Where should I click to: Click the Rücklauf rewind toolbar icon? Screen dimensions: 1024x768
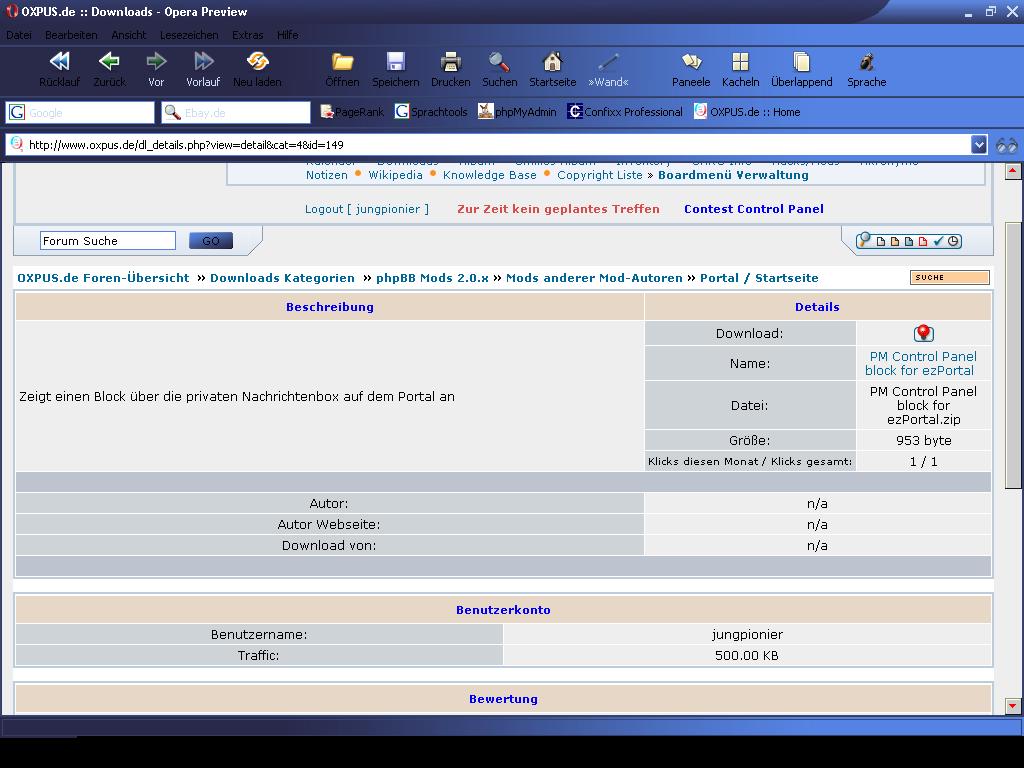59,62
